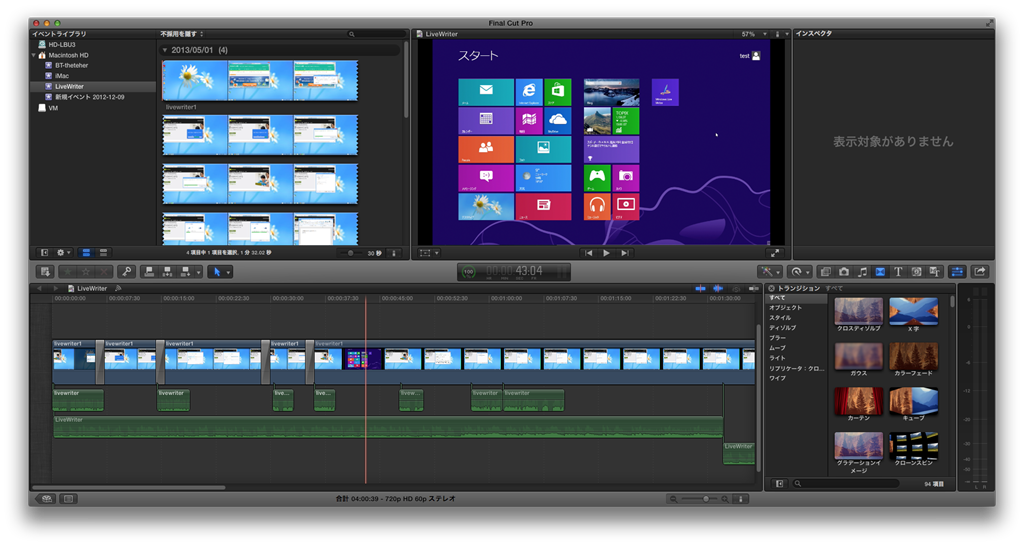Image resolution: width=1024 pixels, height=546 pixels.
Task: Open the themes browser icon
Action: point(935,272)
